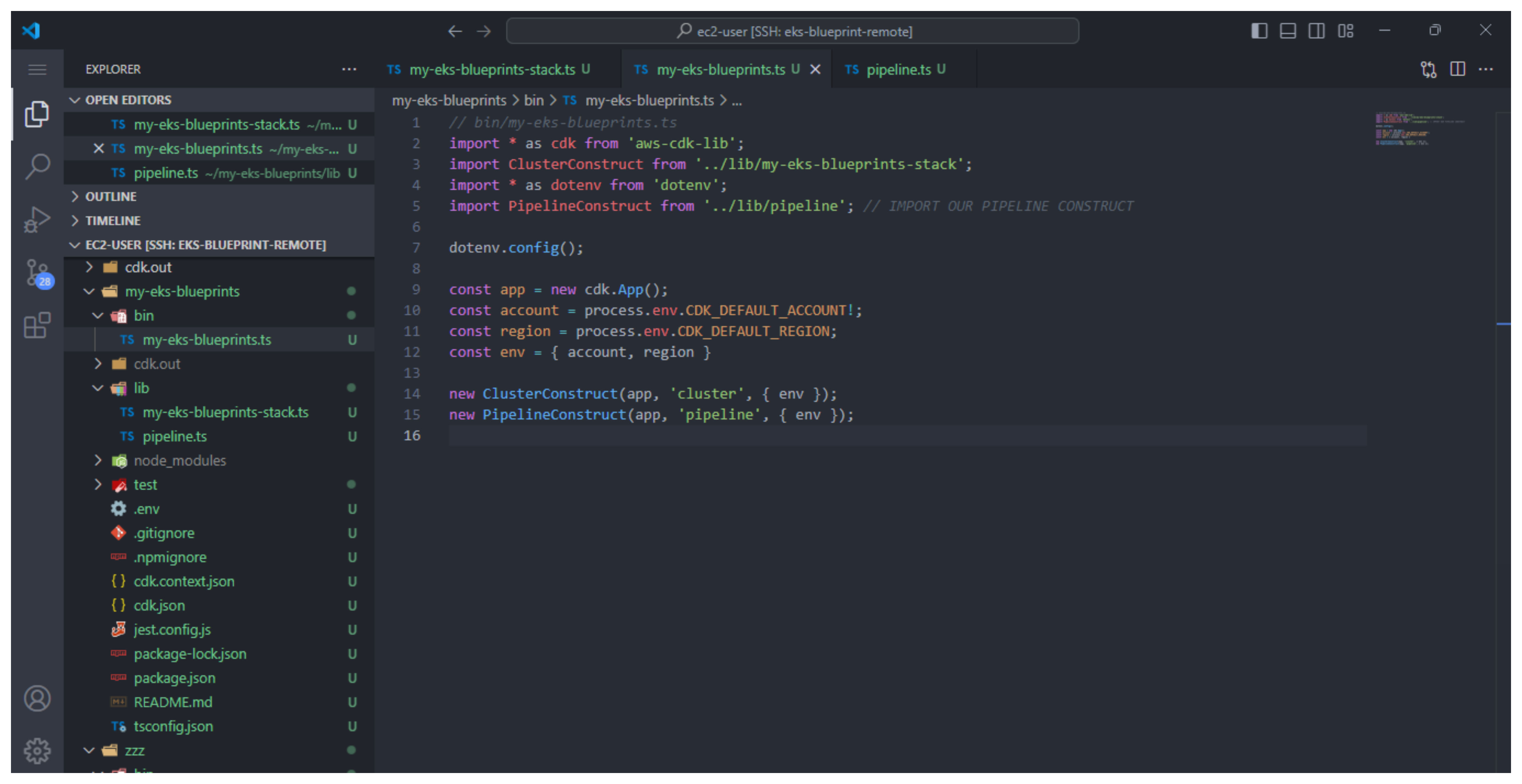The width and height of the screenshot is (1522, 784).
Task: Open the .npmignore file
Action: (x=219, y=557)
